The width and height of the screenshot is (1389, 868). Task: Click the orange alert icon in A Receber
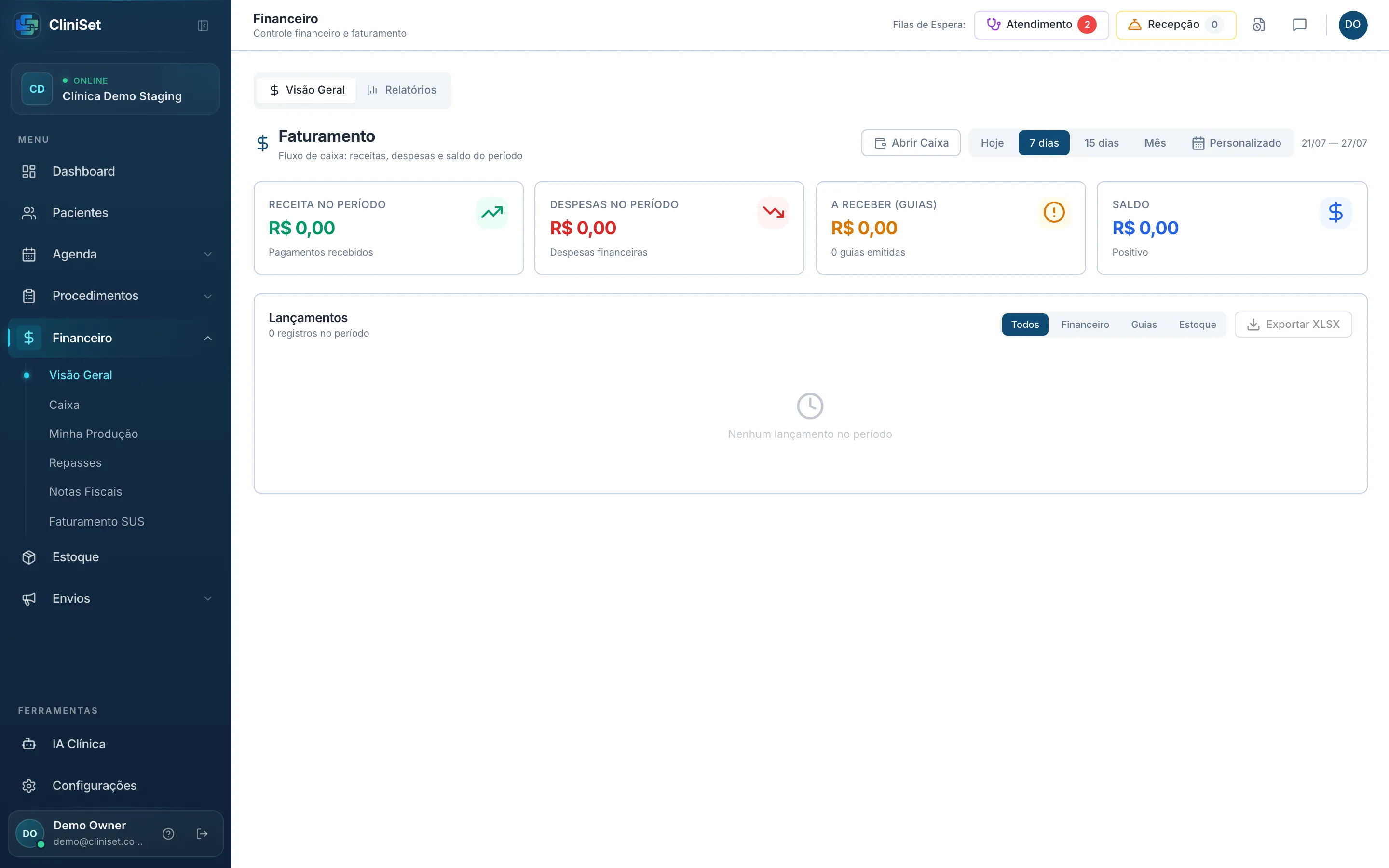(1054, 212)
